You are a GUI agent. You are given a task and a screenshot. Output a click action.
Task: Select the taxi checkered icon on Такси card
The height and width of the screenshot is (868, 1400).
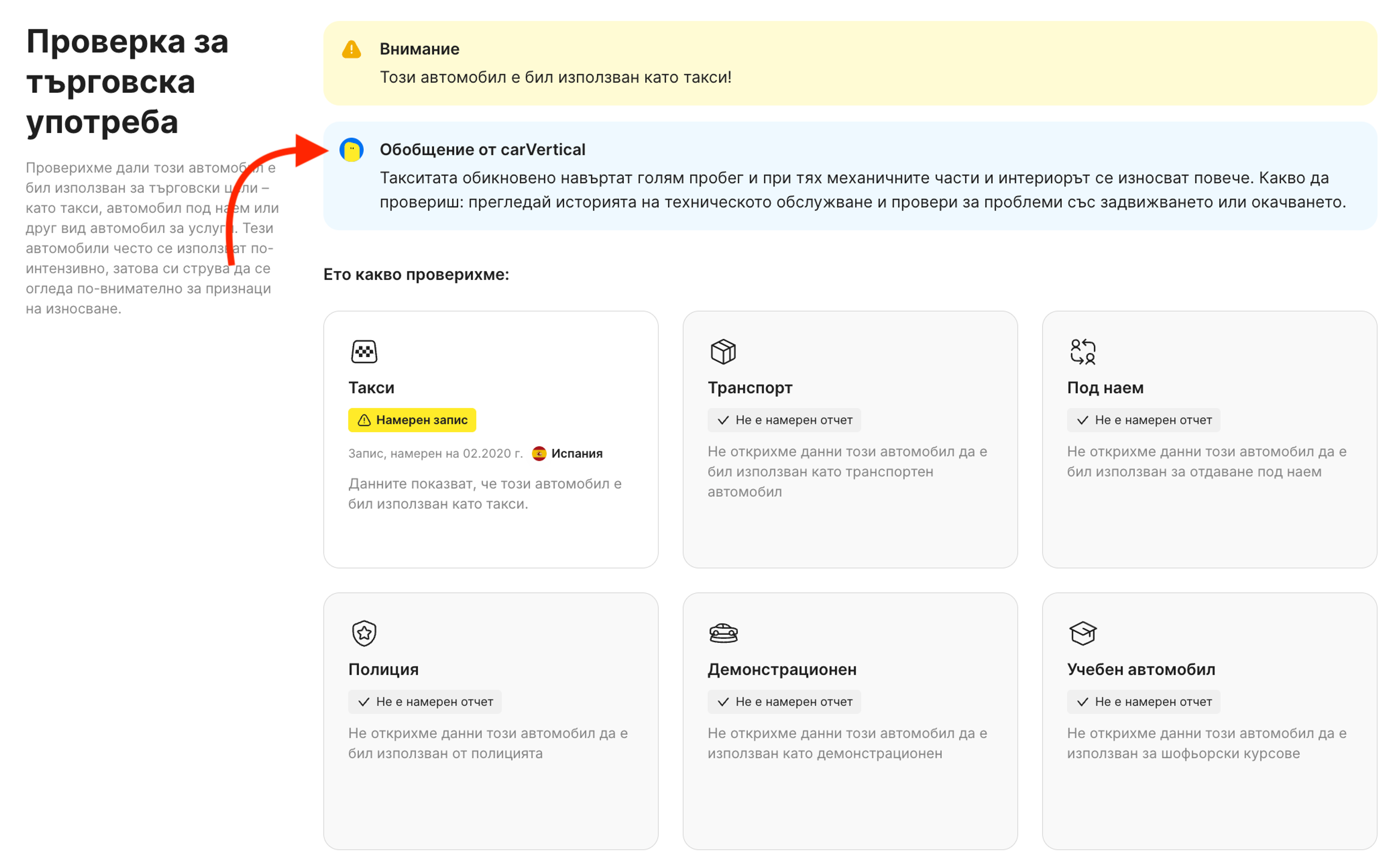(x=364, y=352)
